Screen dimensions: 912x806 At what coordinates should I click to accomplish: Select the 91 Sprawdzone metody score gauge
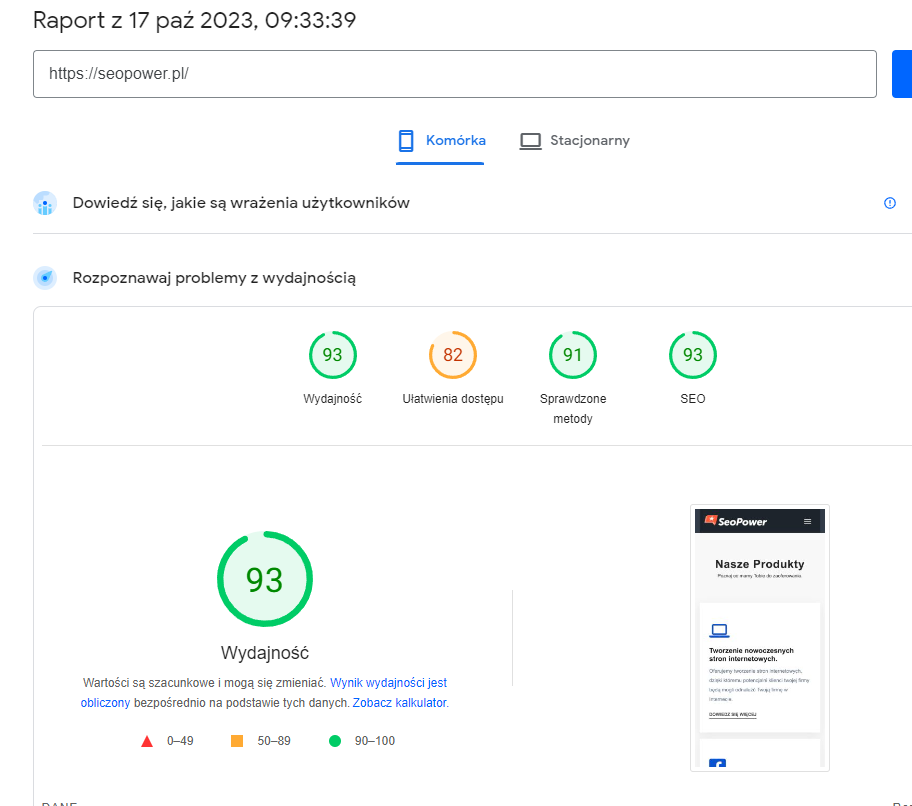click(x=572, y=355)
